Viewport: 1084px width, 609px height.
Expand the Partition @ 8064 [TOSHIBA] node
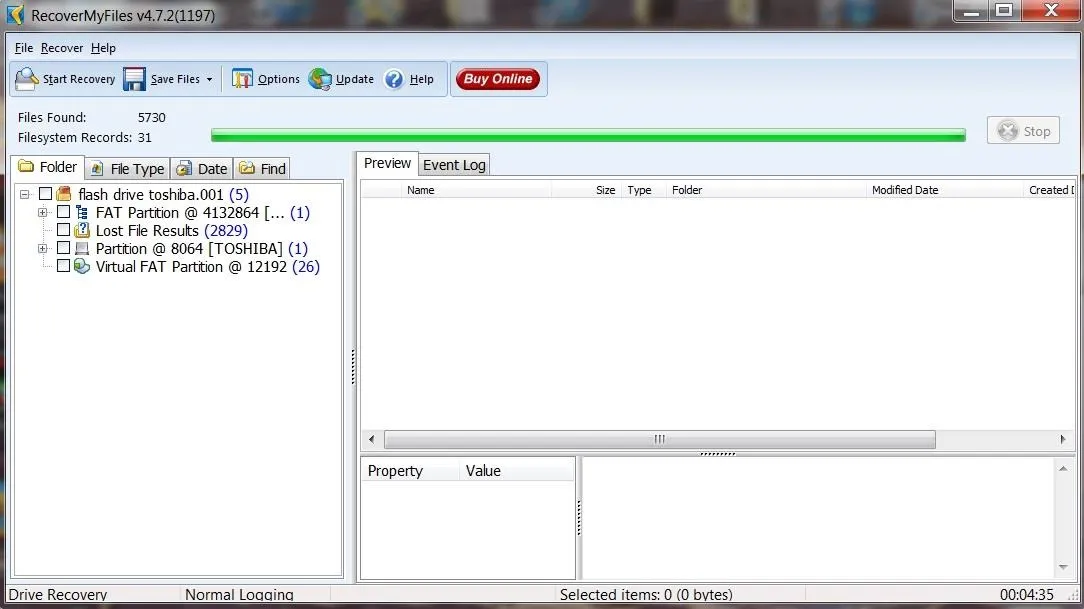[43, 248]
